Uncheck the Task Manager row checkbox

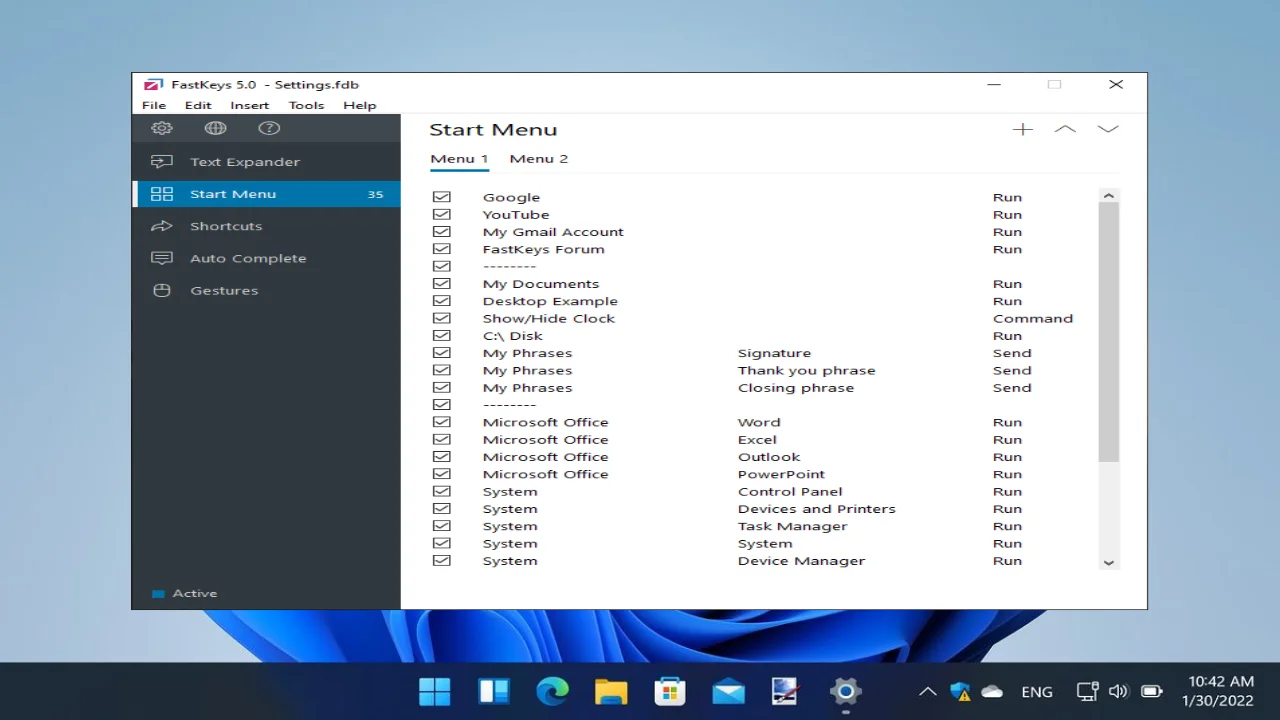click(441, 526)
